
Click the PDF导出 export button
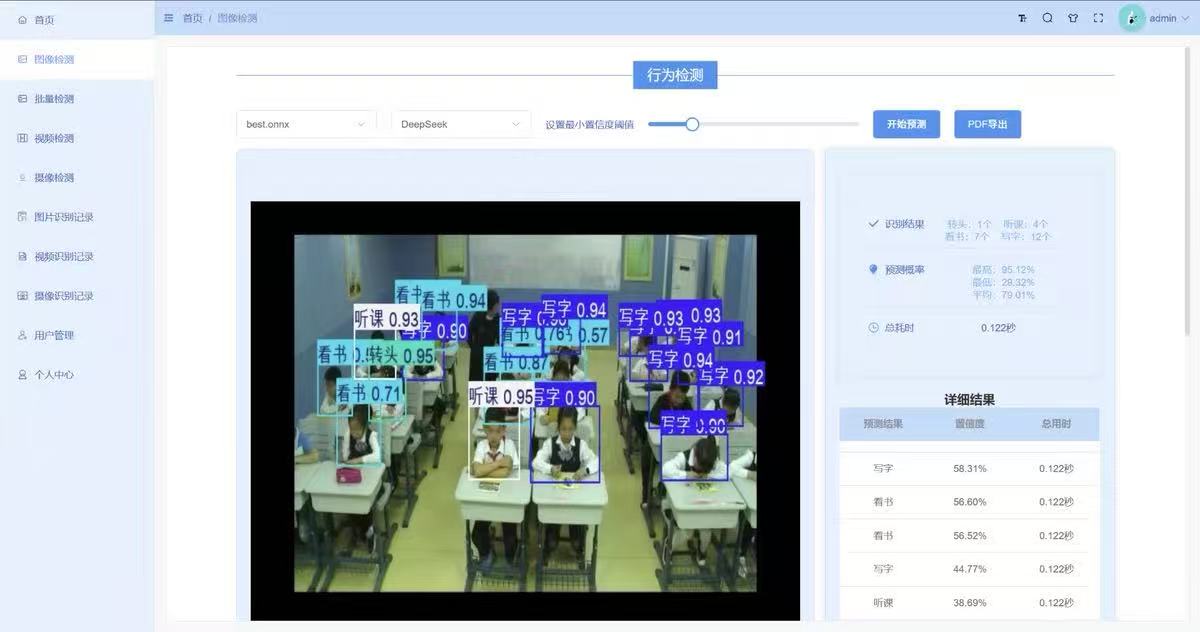click(987, 124)
